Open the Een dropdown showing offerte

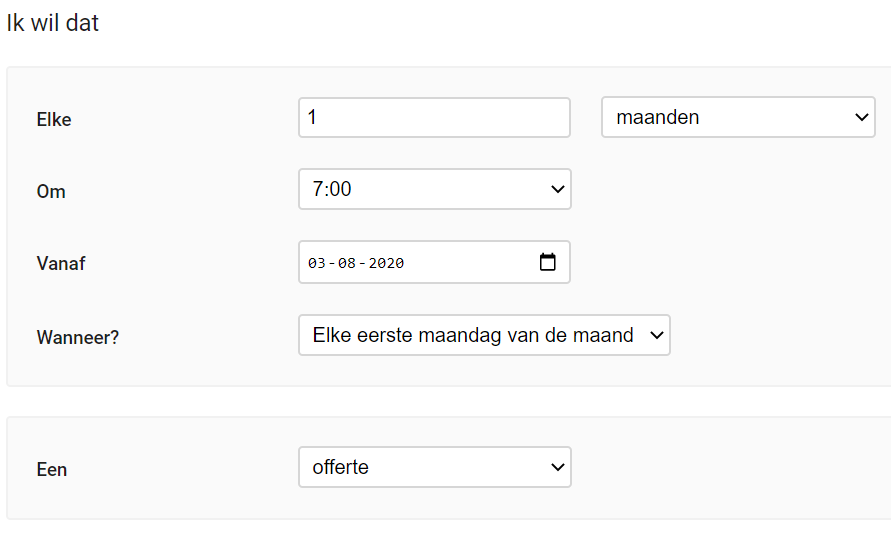tap(434, 467)
